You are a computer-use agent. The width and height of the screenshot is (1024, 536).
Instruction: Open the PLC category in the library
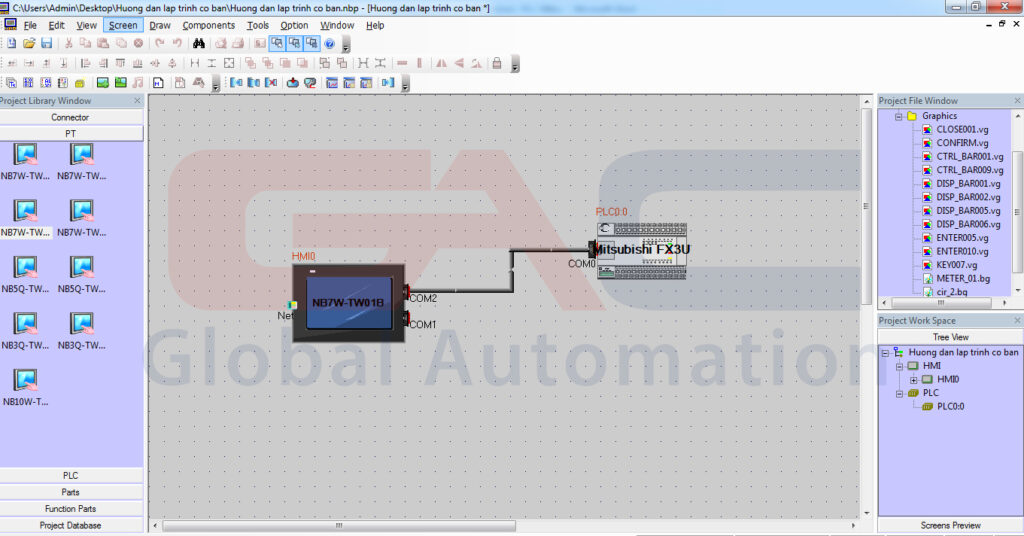pos(71,475)
